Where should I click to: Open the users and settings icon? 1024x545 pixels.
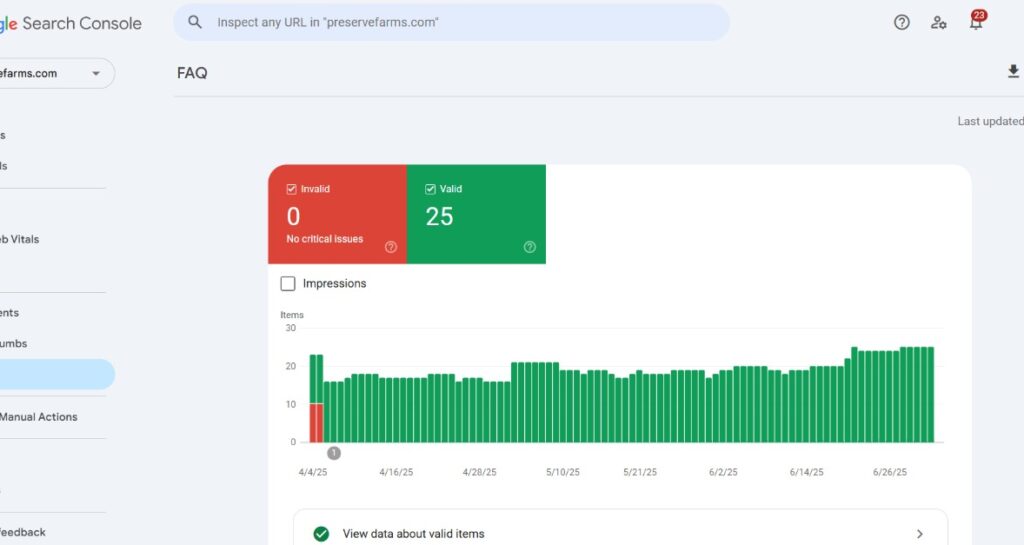(938, 22)
